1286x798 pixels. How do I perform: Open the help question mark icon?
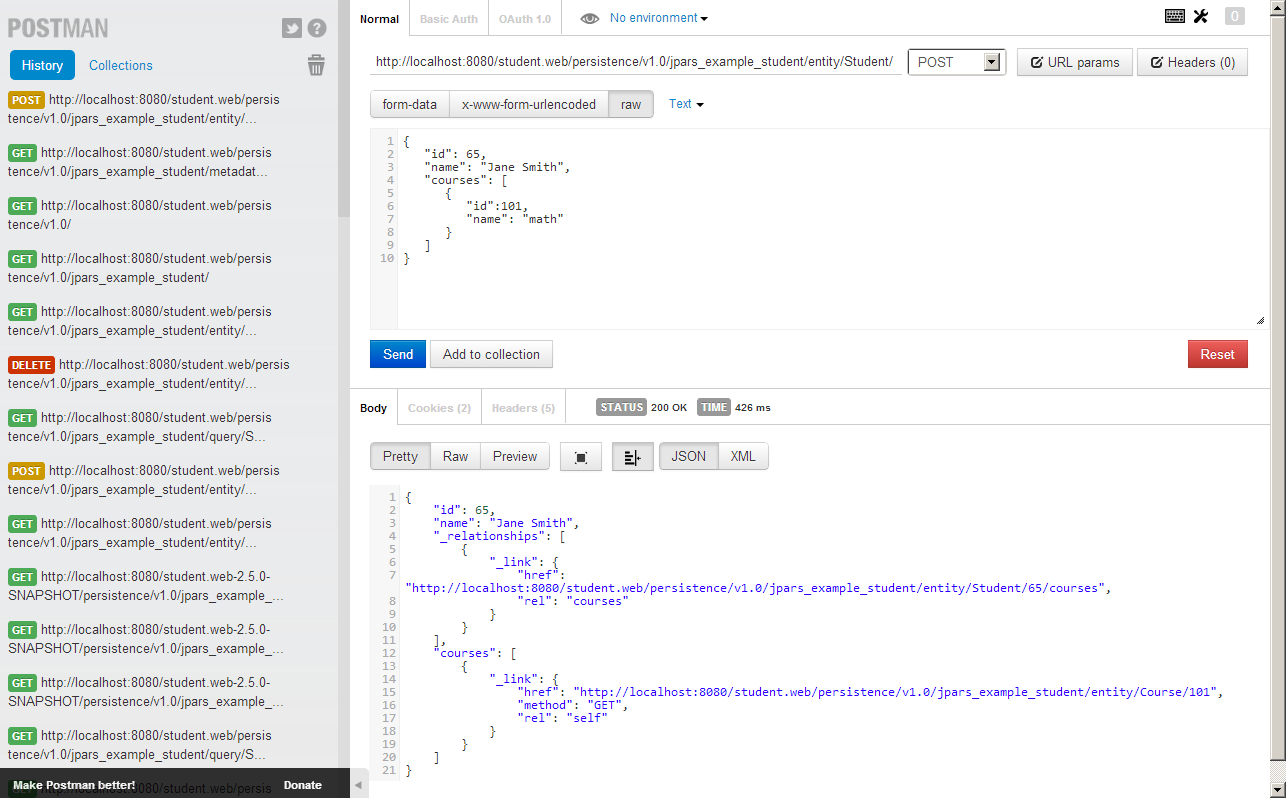point(317,29)
